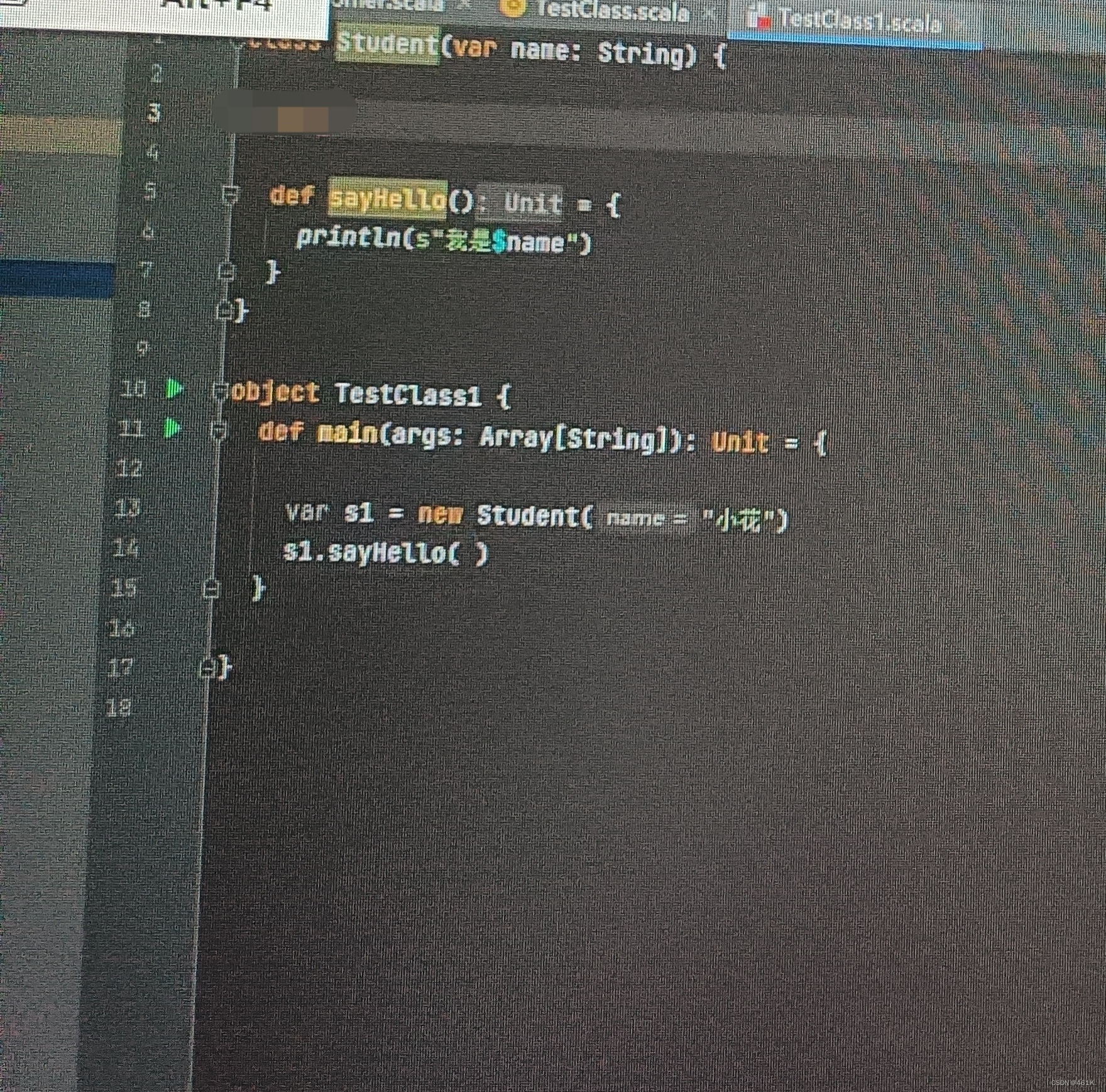Click the TestClass1 object name
This screenshot has height=1092, width=1106.
[408, 395]
